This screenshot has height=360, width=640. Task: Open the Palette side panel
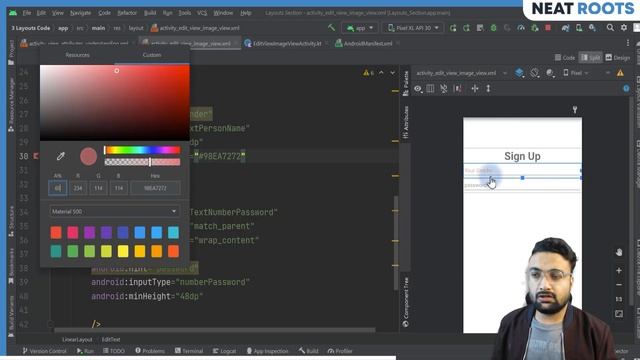pos(405,83)
